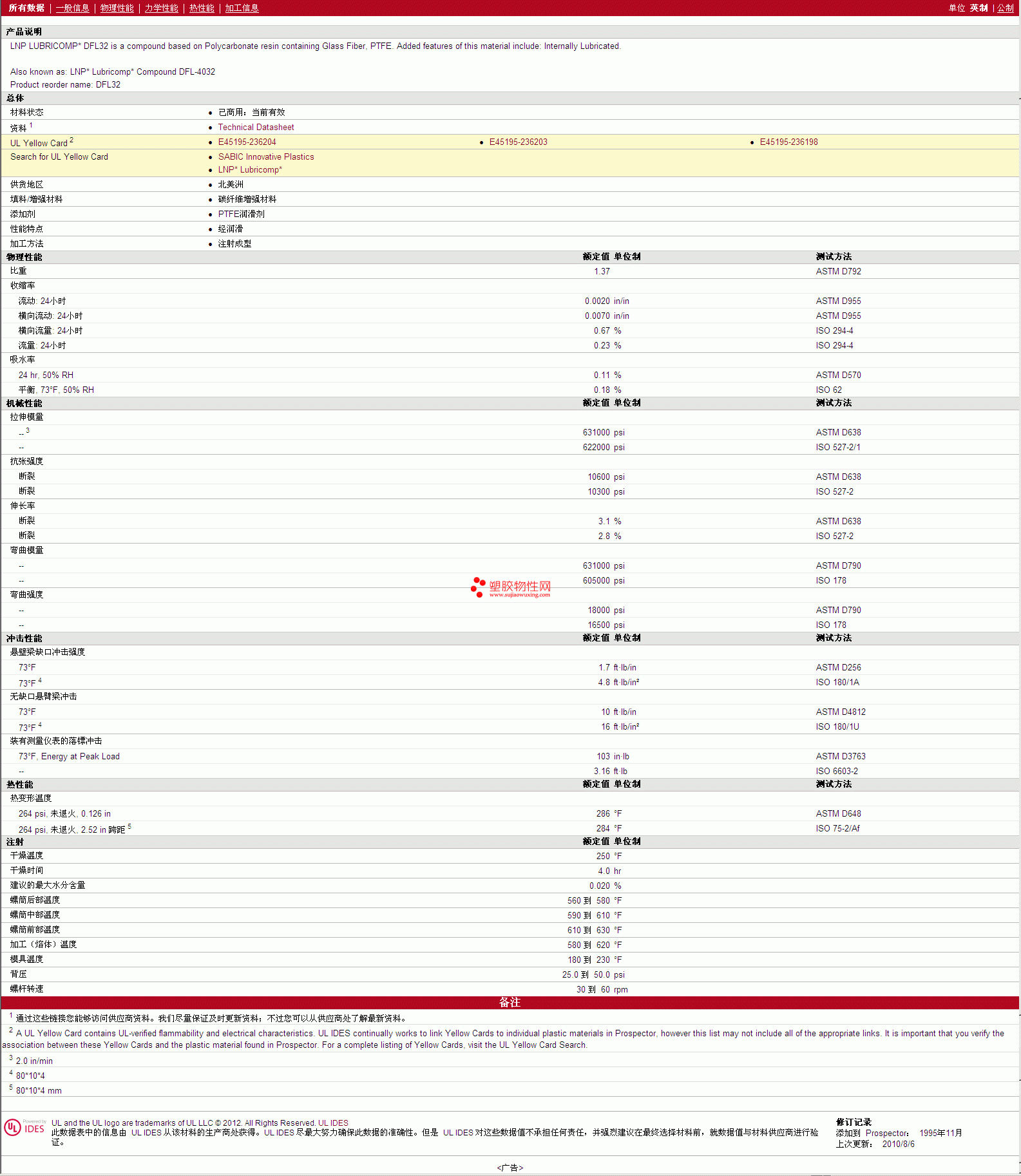
Task: Click the 背压 row label
Action: [18, 974]
